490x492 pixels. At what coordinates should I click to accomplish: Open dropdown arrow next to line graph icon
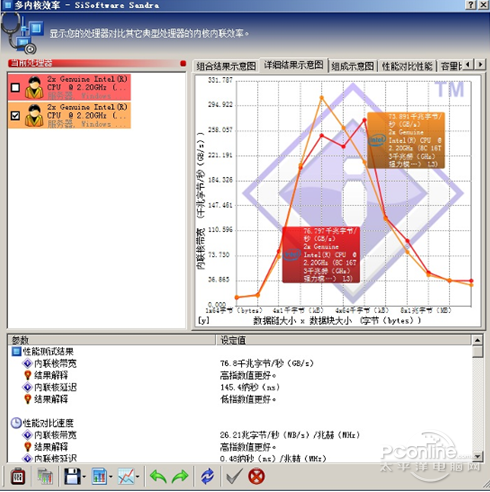137,477
